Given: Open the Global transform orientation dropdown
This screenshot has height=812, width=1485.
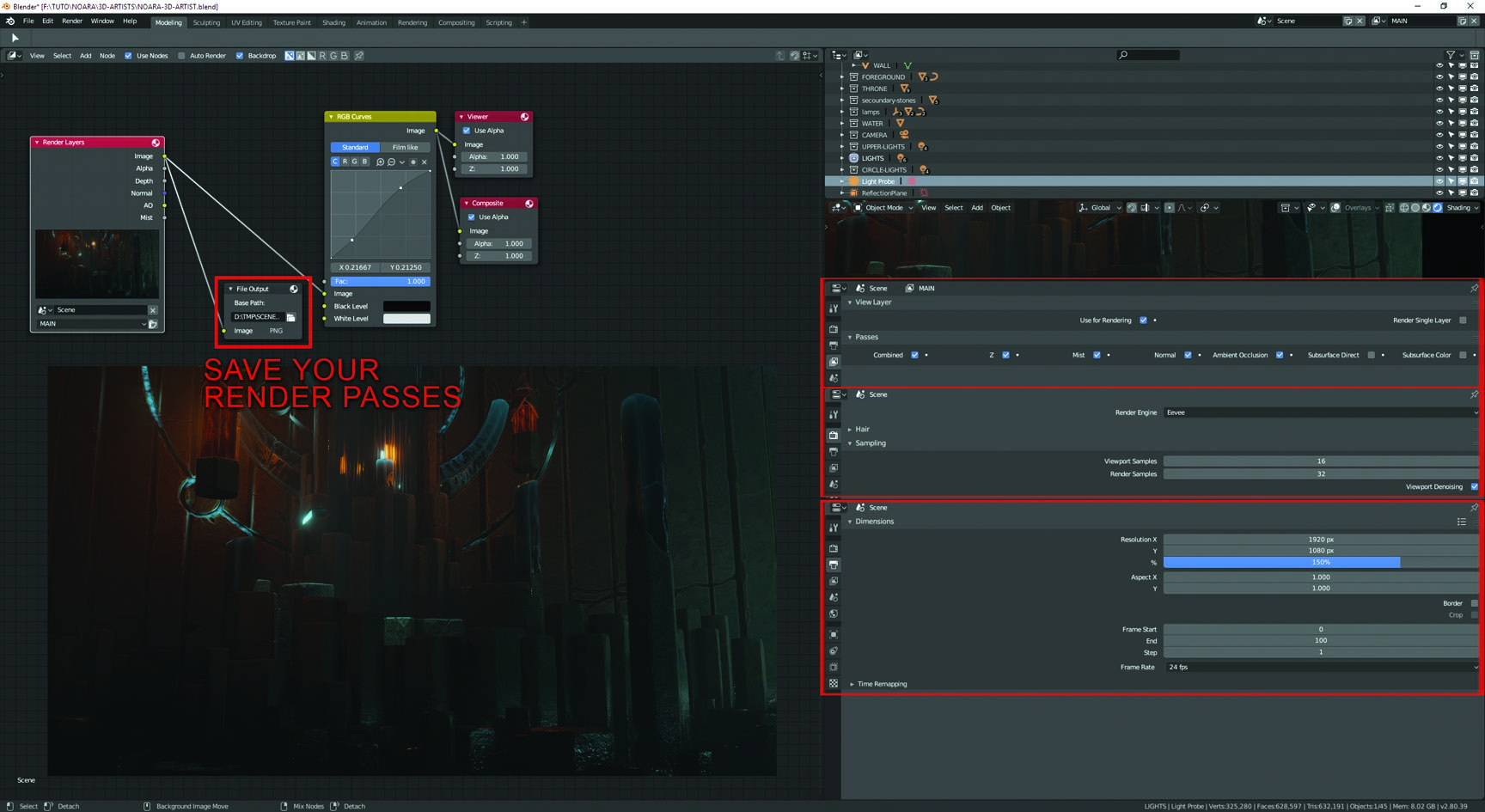Looking at the screenshot, I should pos(1100,208).
